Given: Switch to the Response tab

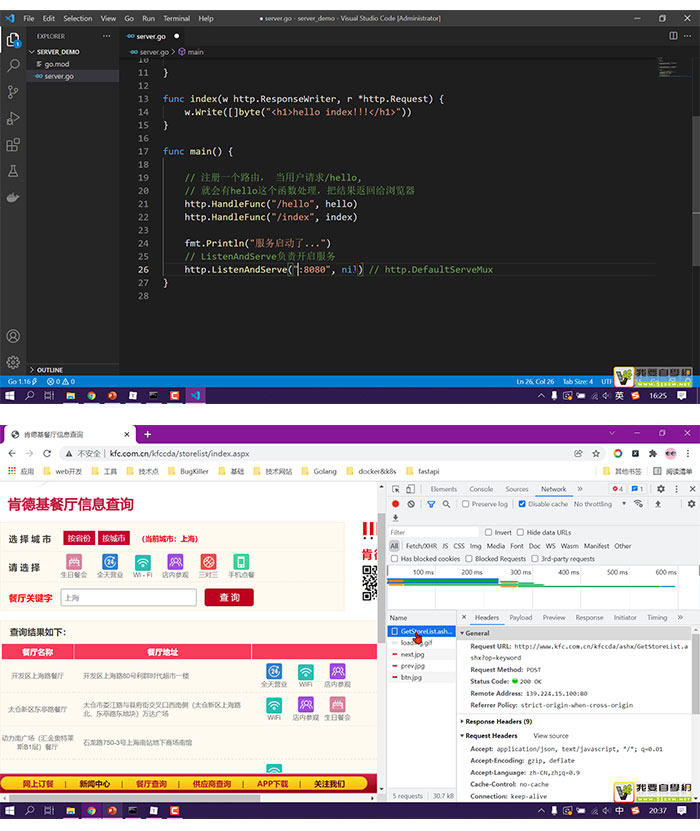Looking at the screenshot, I should click(x=589, y=618).
